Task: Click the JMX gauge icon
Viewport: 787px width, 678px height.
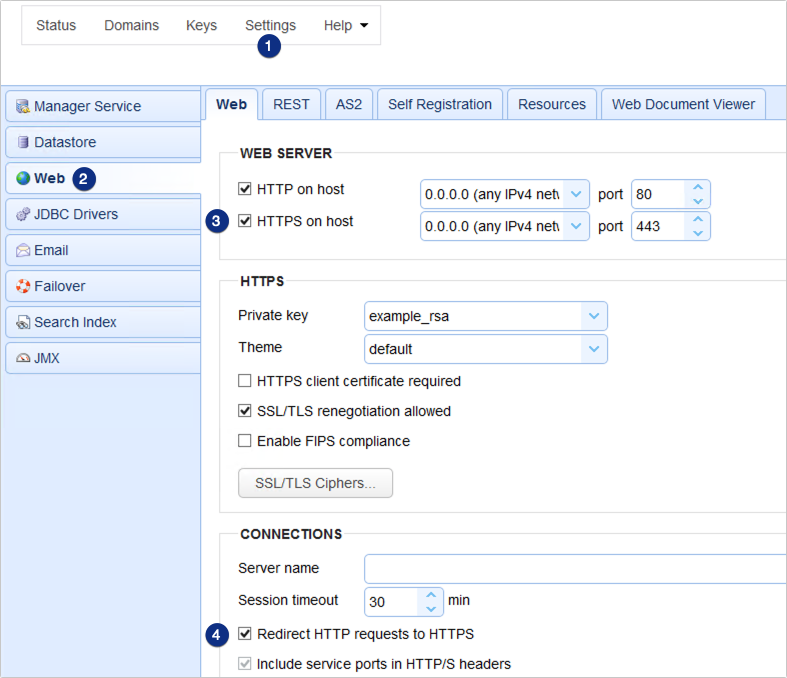Action: 22,358
